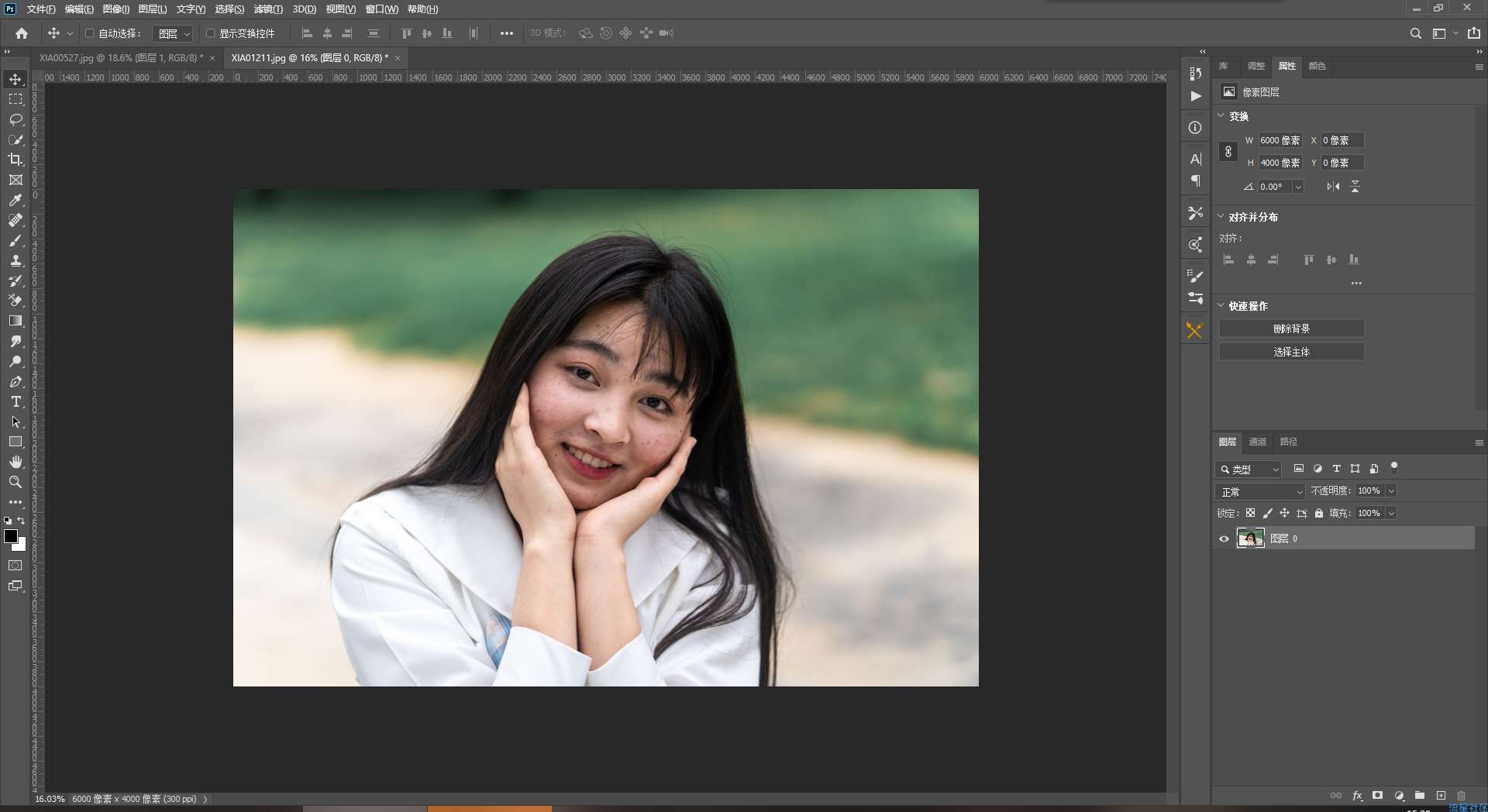Hide layer 图层 0 with eye icon
This screenshot has height=812, width=1488.
[1224, 538]
